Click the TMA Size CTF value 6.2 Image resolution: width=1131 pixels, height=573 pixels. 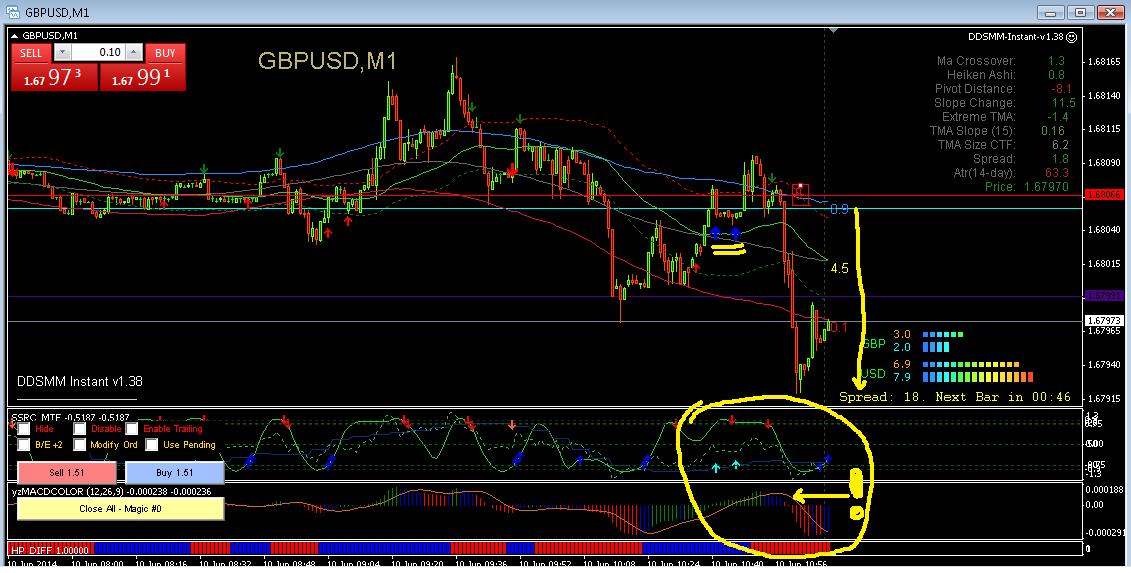[1060, 145]
